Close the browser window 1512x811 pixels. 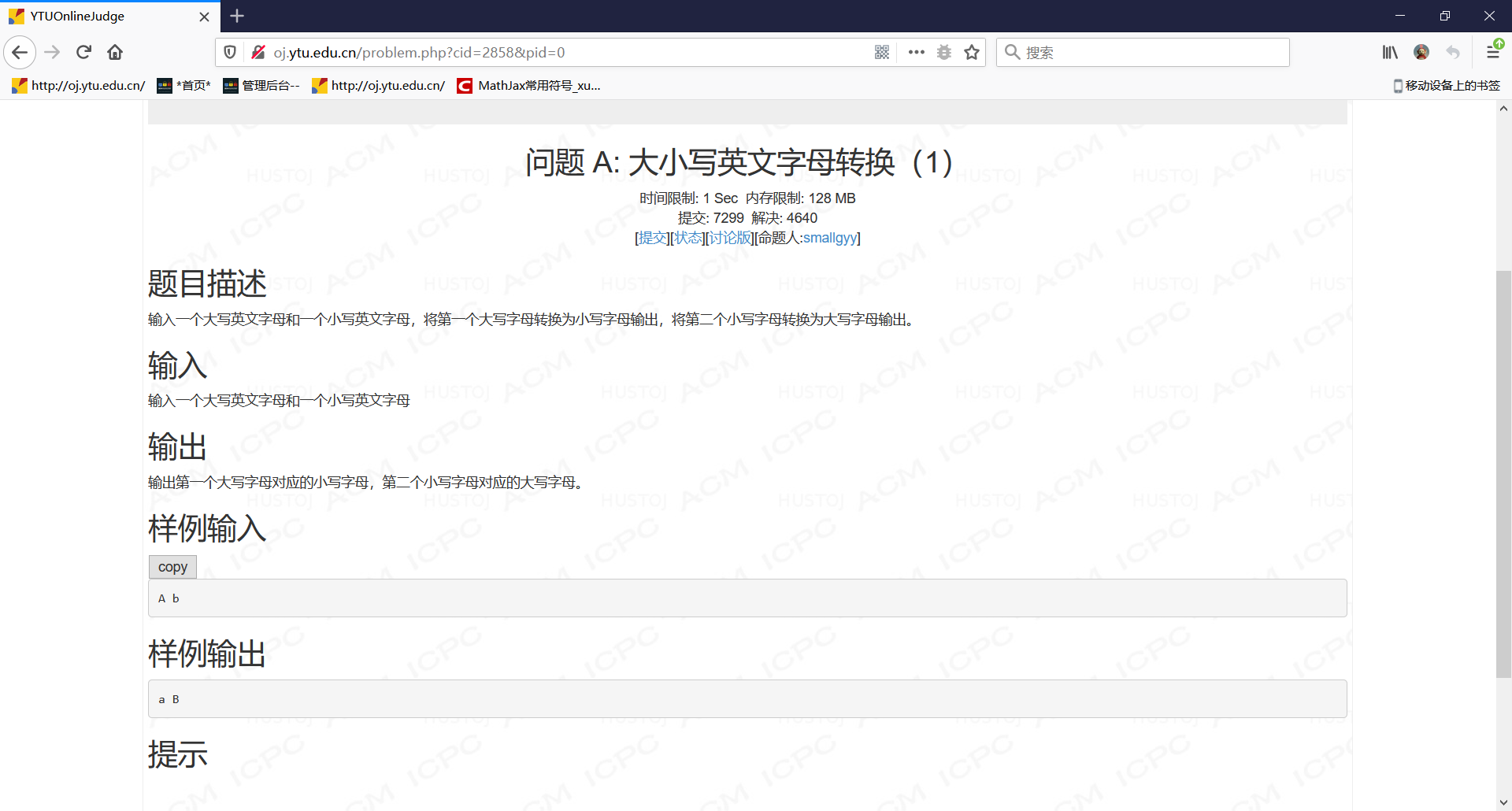click(1489, 16)
